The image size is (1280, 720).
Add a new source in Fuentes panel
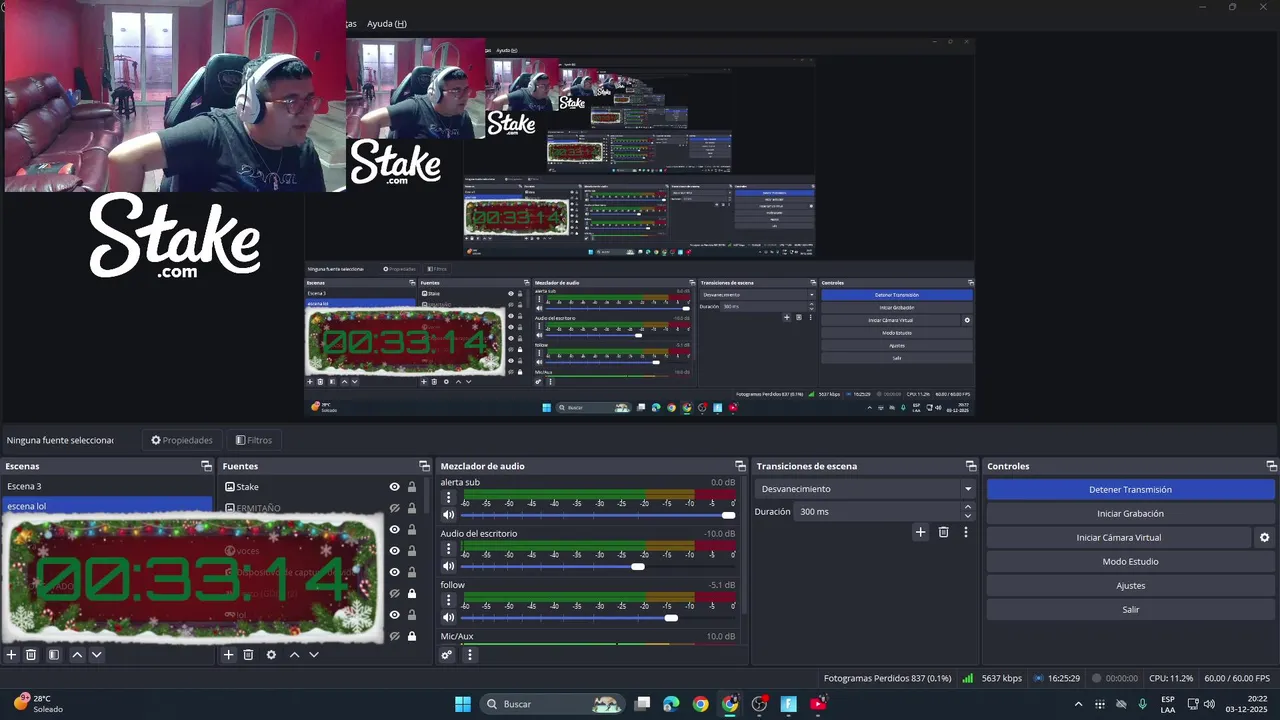coord(228,655)
